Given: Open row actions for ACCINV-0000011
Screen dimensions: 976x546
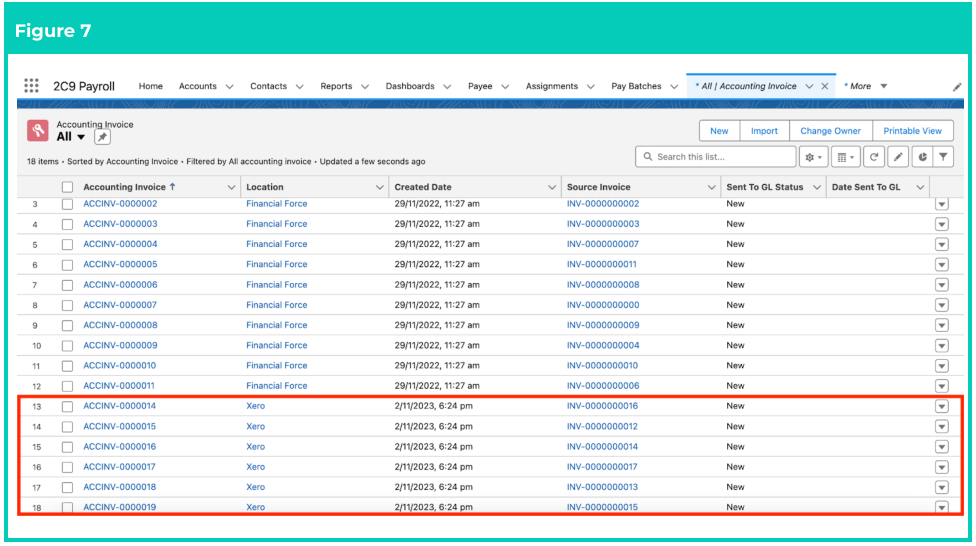Looking at the screenshot, I should coord(942,386).
